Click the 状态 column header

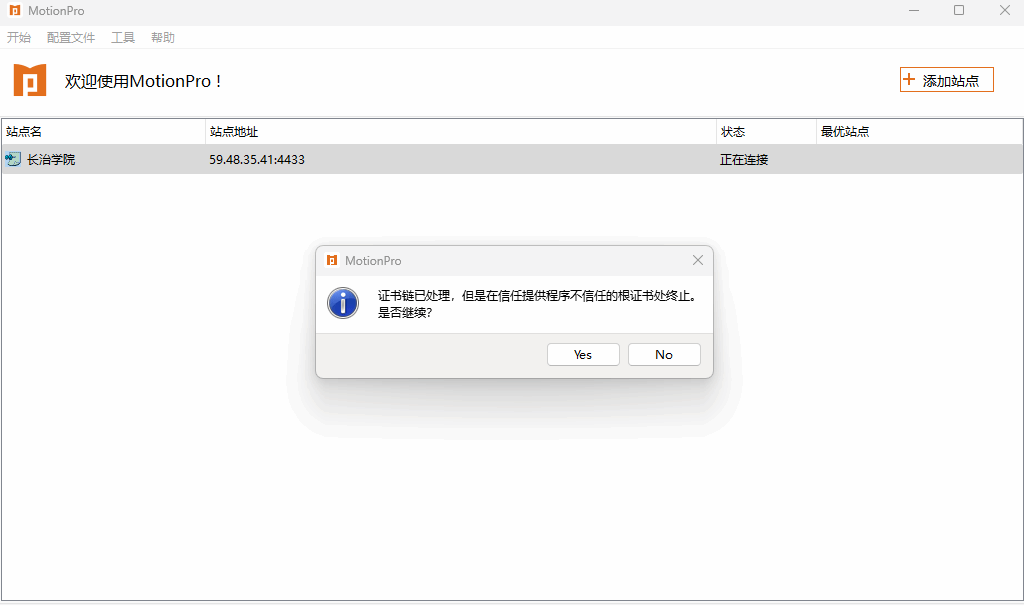click(733, 132)
